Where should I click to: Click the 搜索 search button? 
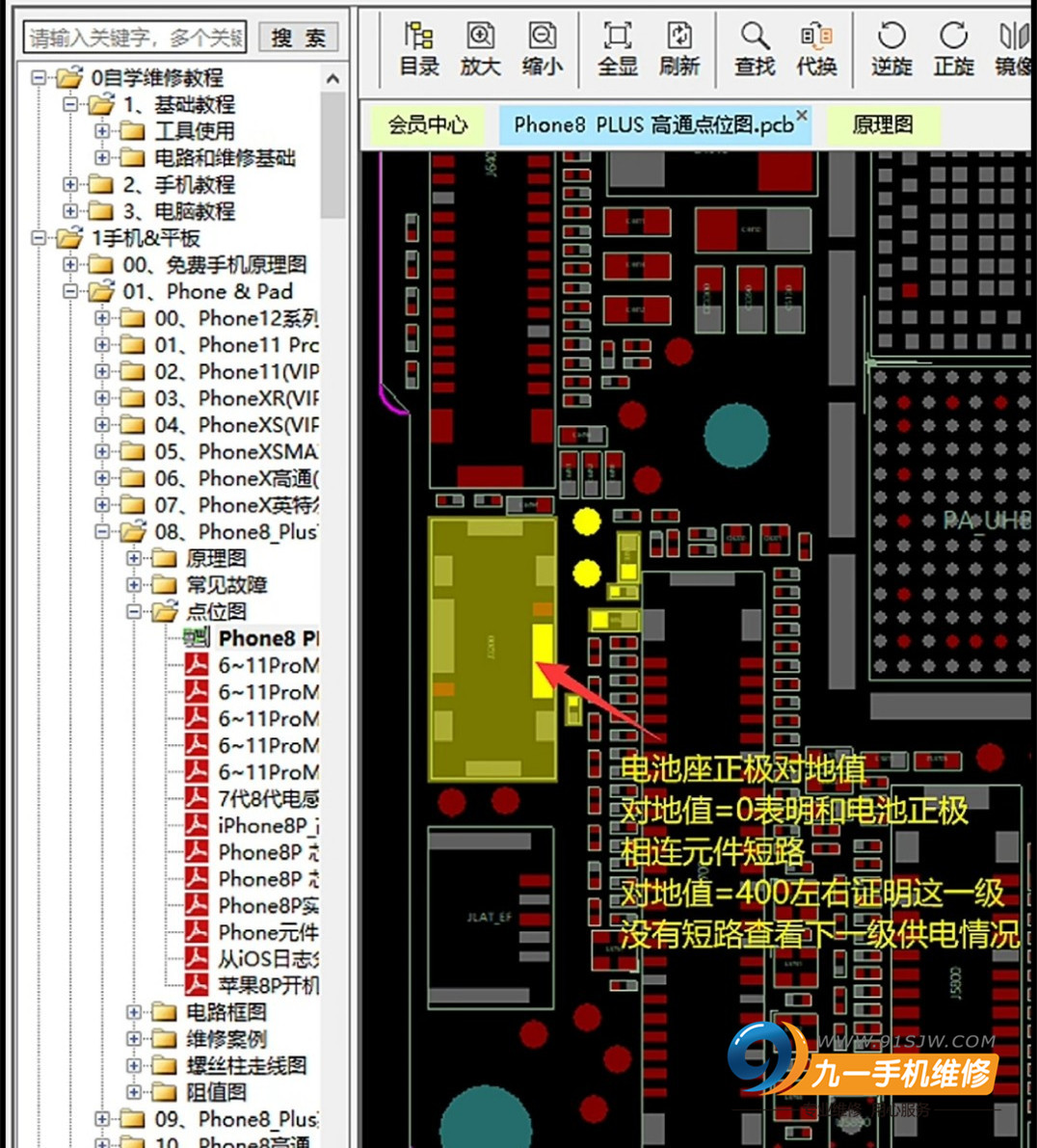tap(299, 38)
